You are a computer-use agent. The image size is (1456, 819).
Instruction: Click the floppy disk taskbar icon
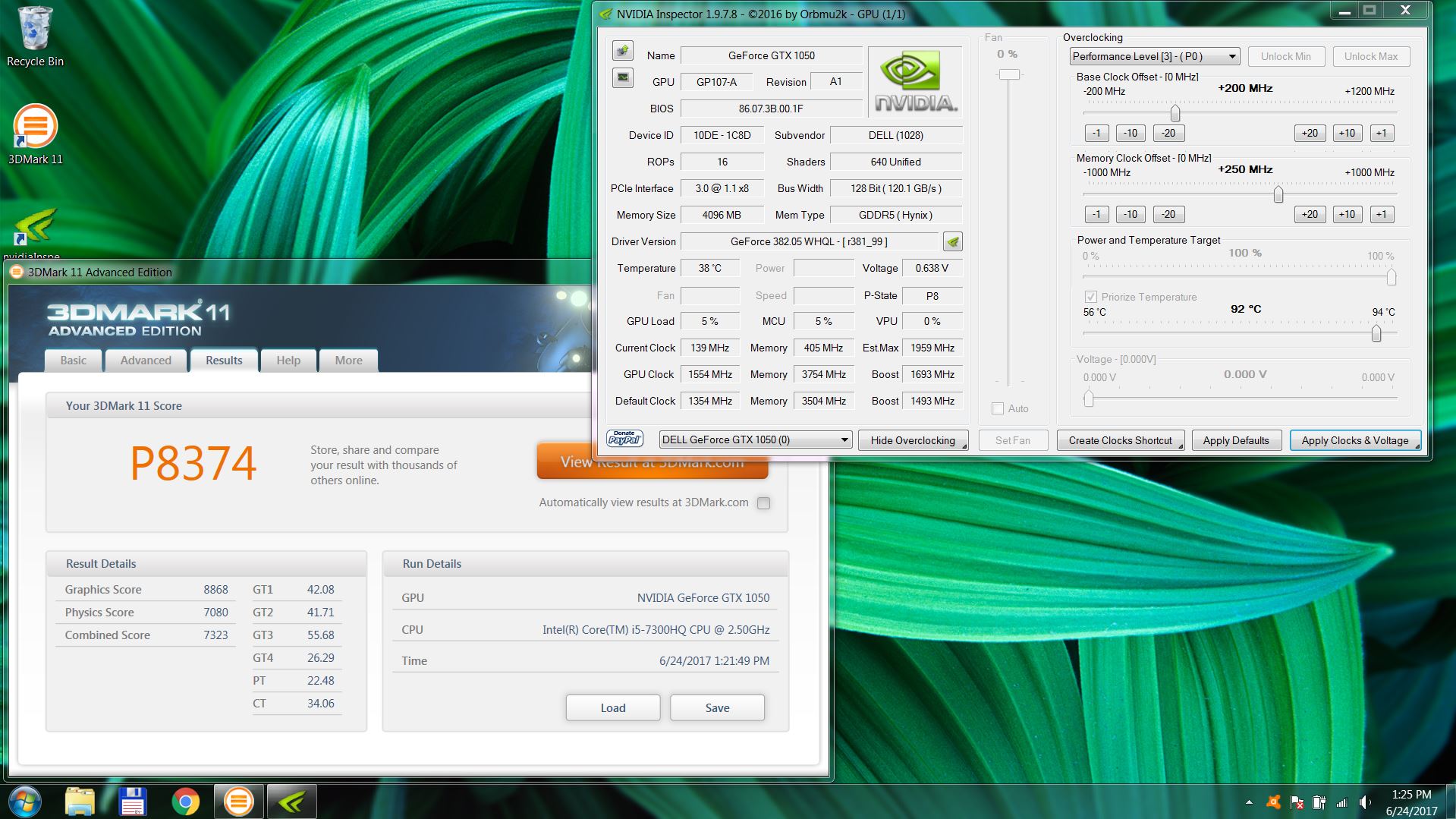click(x=133, y=802)
